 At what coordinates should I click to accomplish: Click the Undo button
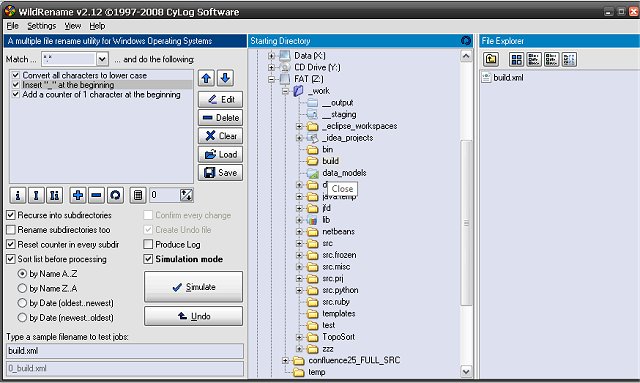coord(193,316)
